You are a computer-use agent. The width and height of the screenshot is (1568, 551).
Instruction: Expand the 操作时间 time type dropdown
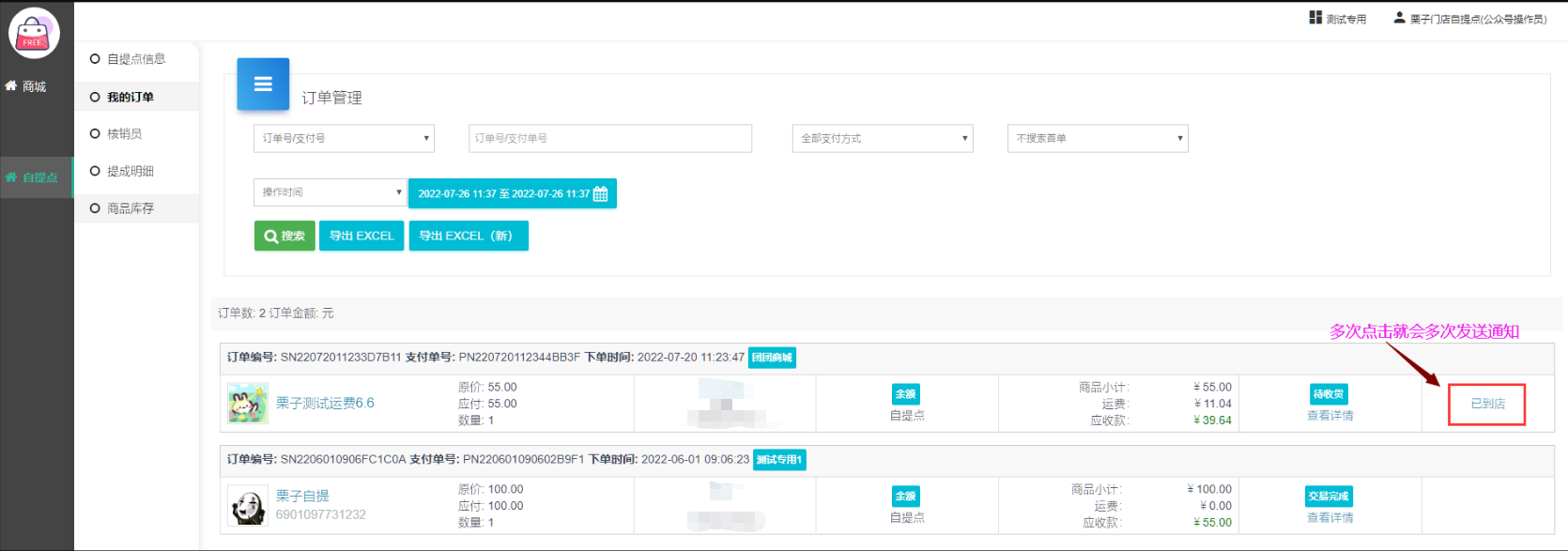330,192
